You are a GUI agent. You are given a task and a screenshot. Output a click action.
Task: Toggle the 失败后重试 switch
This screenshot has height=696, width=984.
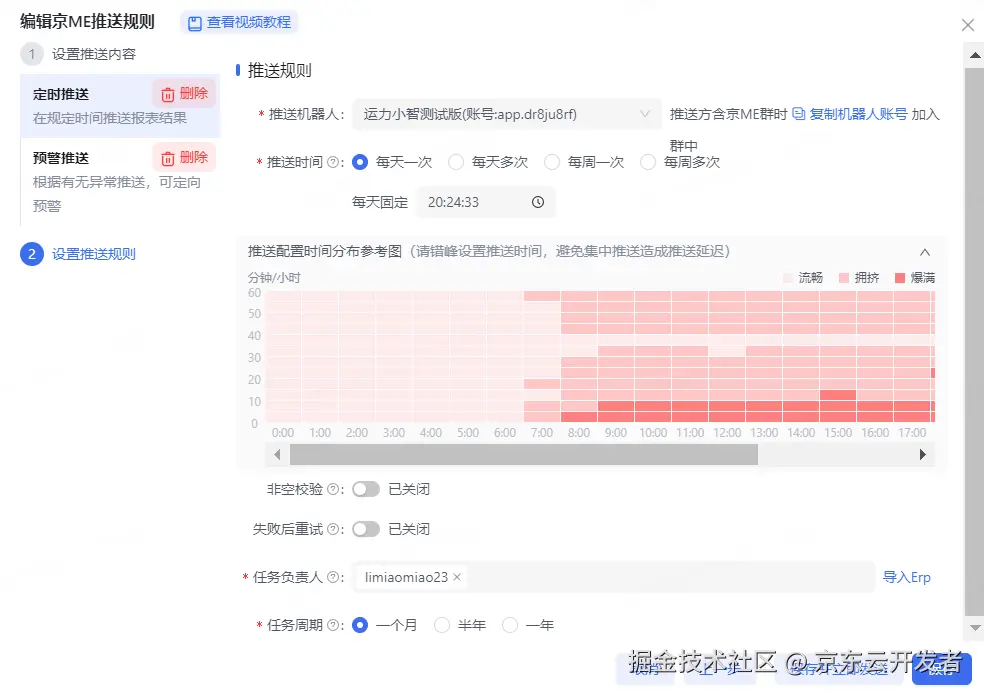[x=366, y=530]
